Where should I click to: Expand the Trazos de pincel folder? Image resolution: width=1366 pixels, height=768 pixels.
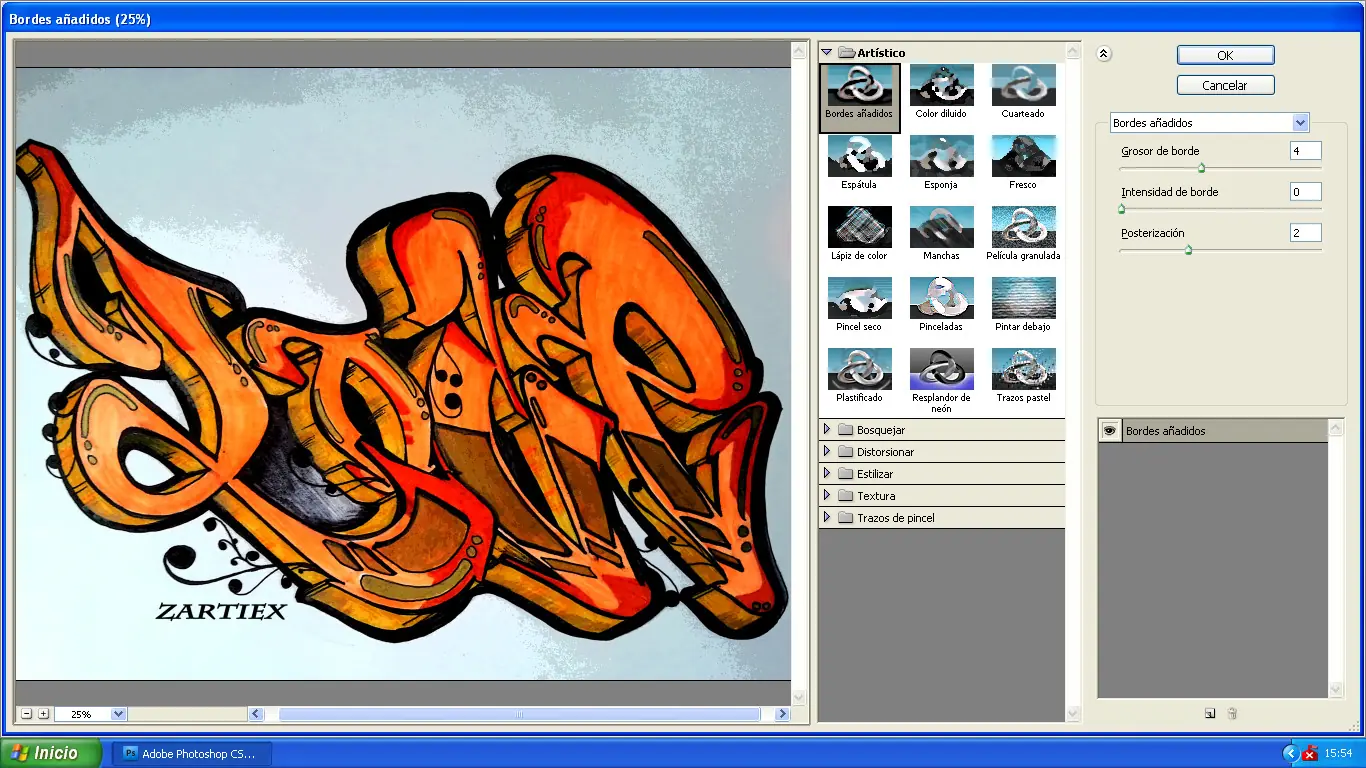coord(827,518)
